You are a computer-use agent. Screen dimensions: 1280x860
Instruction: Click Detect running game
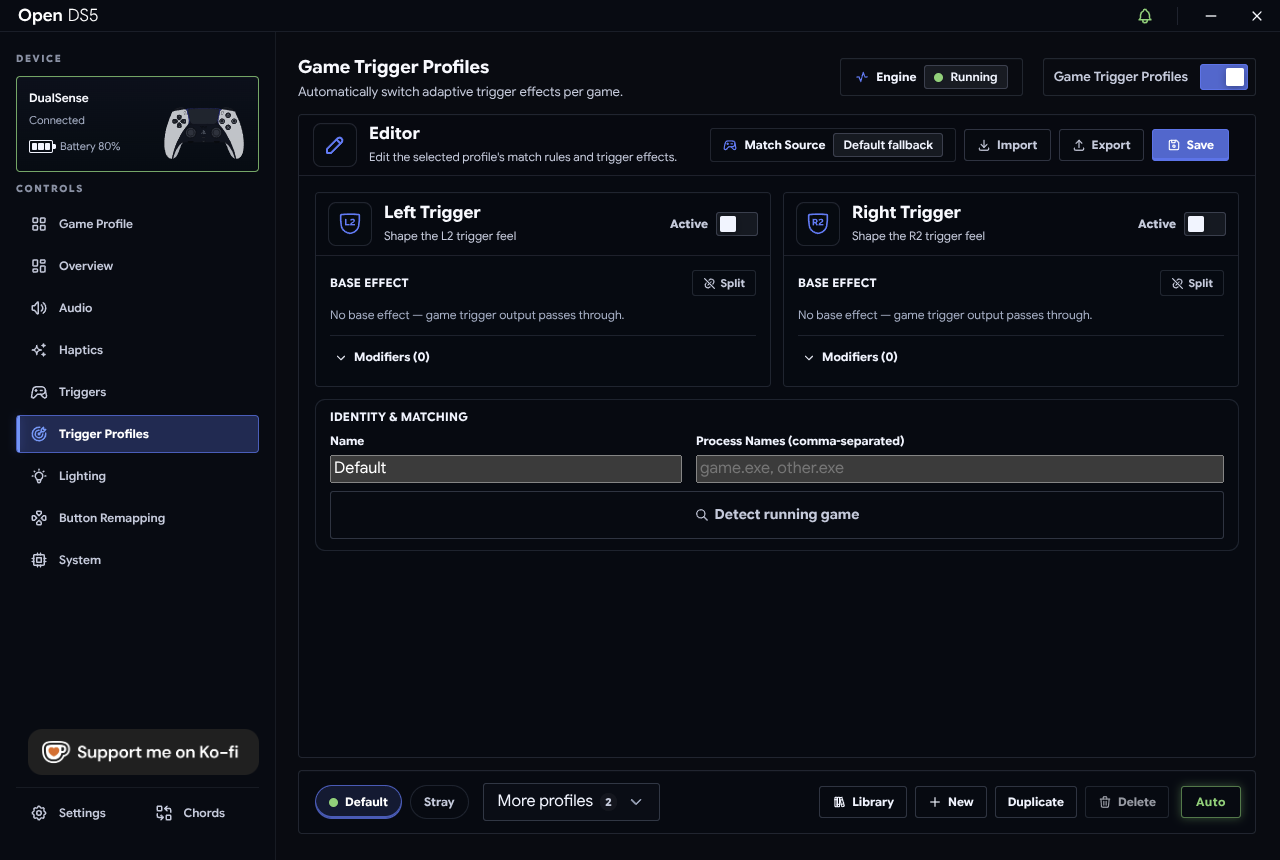777,515
